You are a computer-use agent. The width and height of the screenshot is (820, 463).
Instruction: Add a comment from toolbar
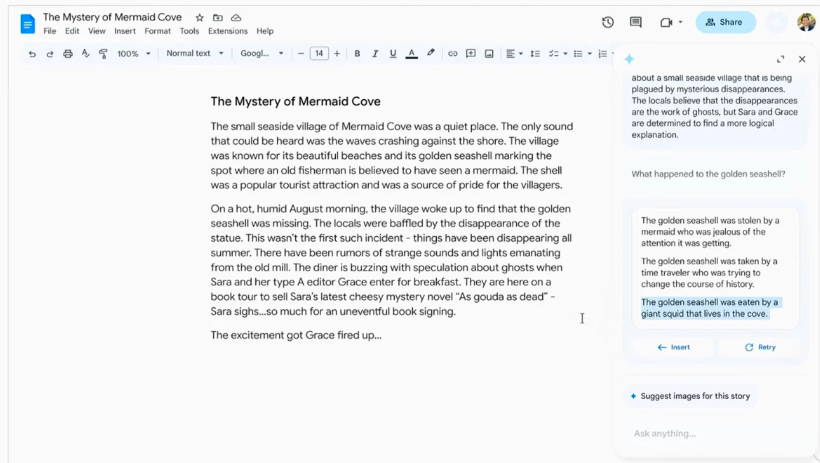[471, 53]
